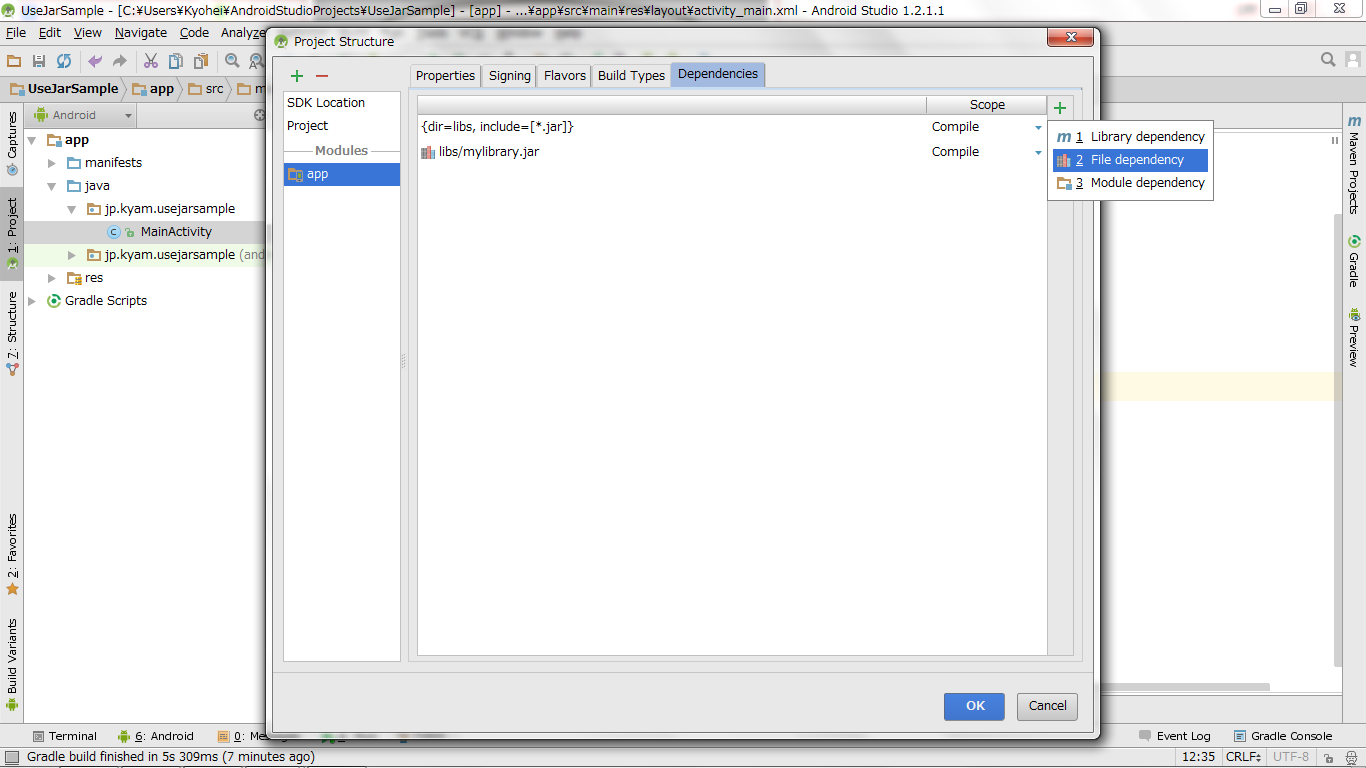Collapse the java folder
The width and height of the screenshot is (1366, 768).
point(52,186)
